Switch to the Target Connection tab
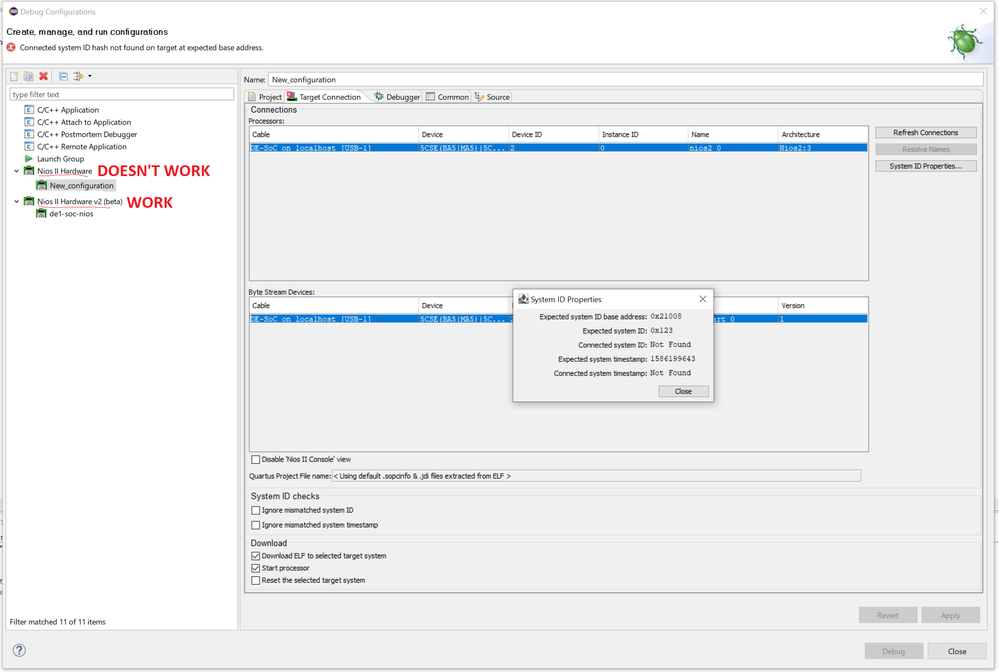 (x=324, y=97)
